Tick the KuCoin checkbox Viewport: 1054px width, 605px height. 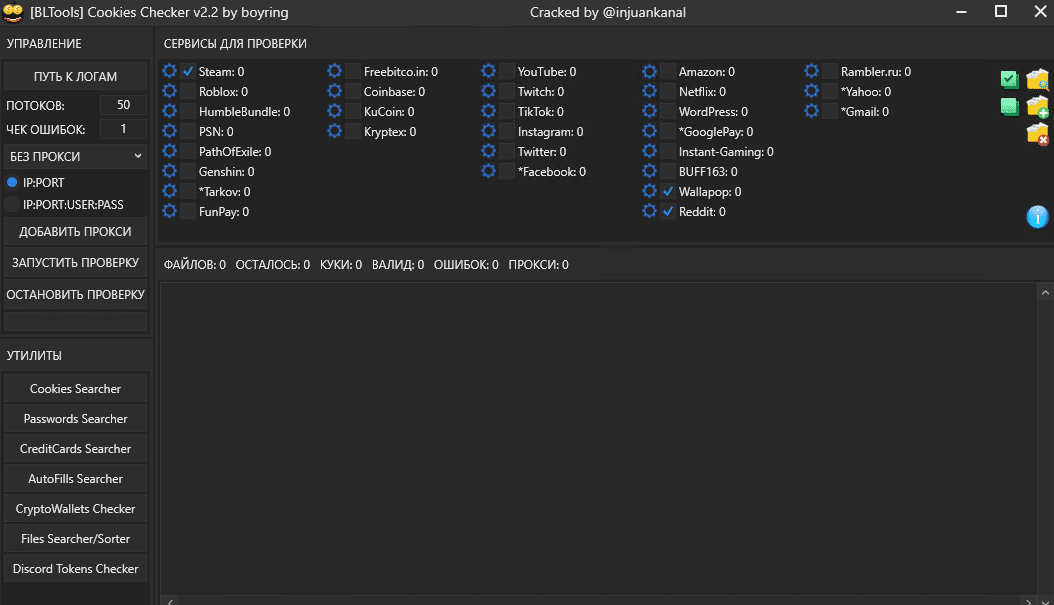(353, 112)
